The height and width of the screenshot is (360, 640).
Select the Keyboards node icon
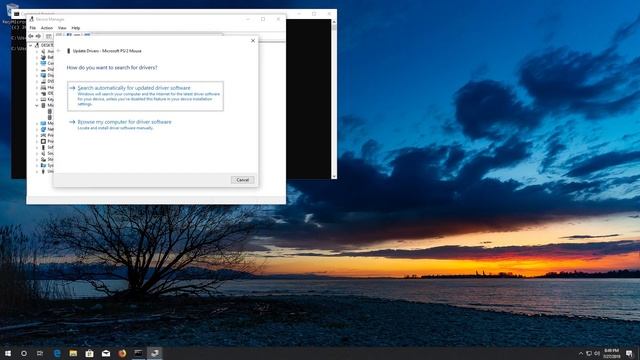pyautogui.click(x=43, y=99)
